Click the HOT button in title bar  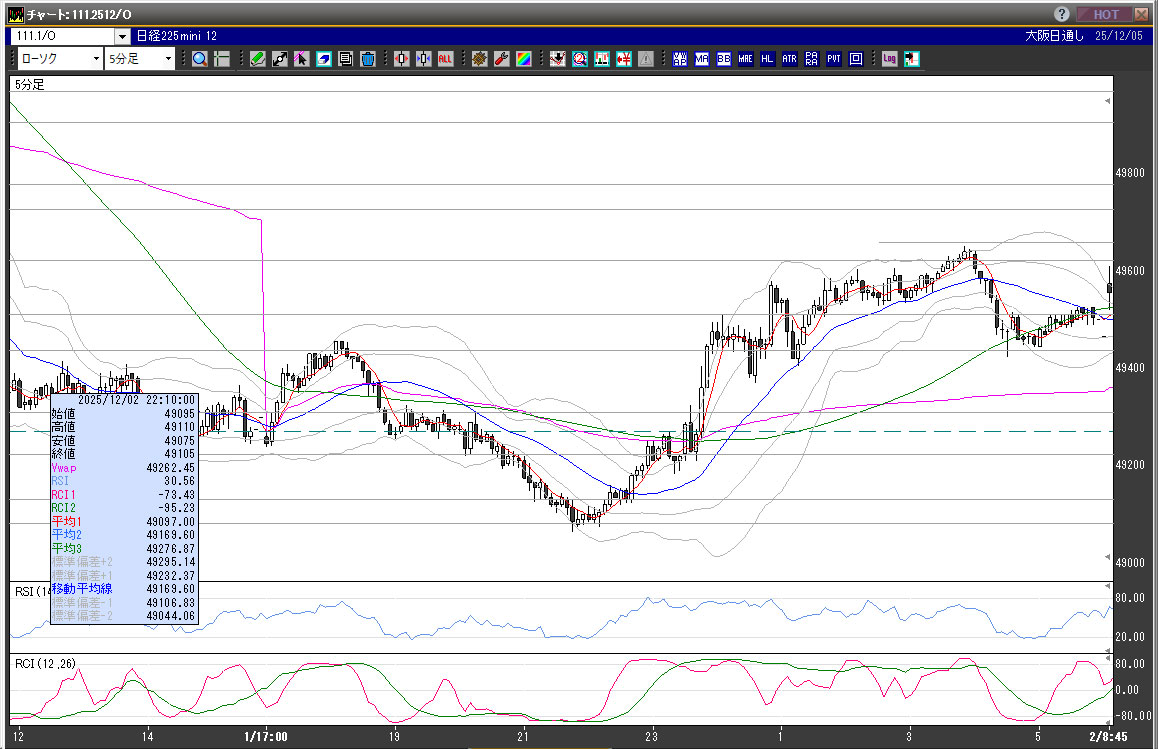tap(1106, 14)
